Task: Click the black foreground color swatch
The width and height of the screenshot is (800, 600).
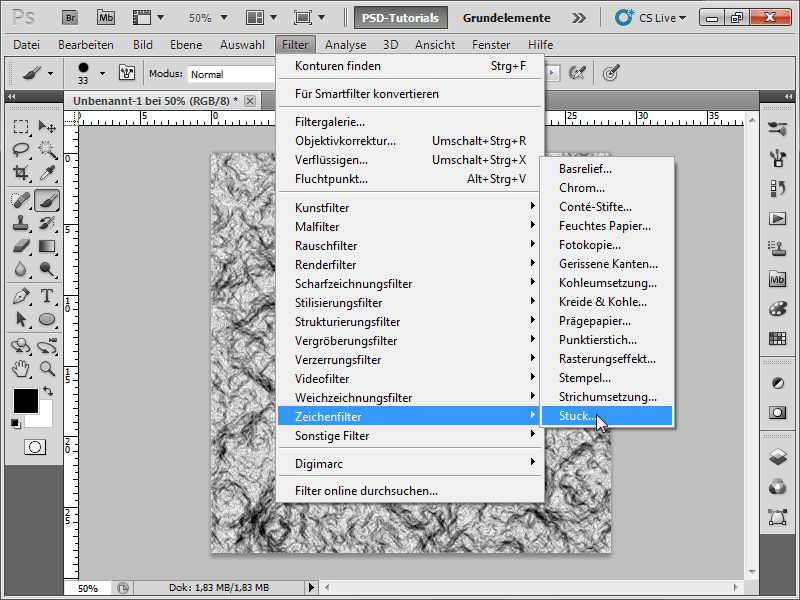Action: click(x=26, y=401)
